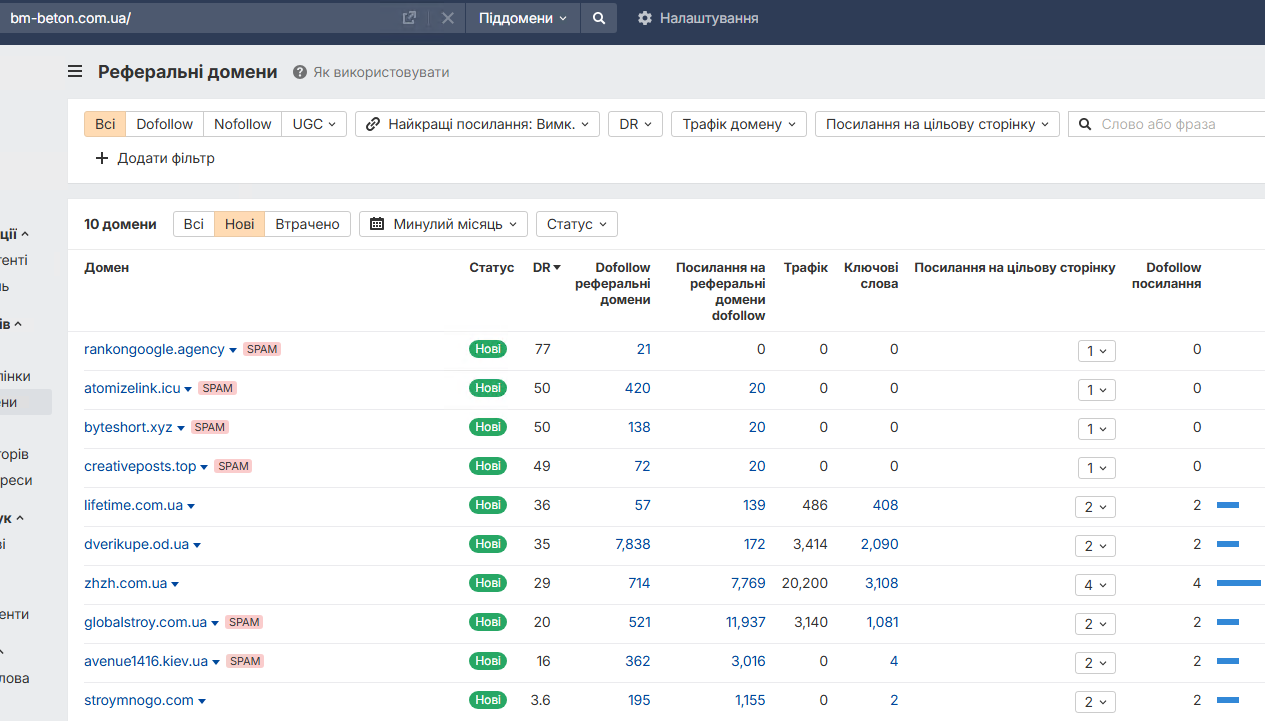Select the Nofollow filter toggle

(x=242, y=124)
